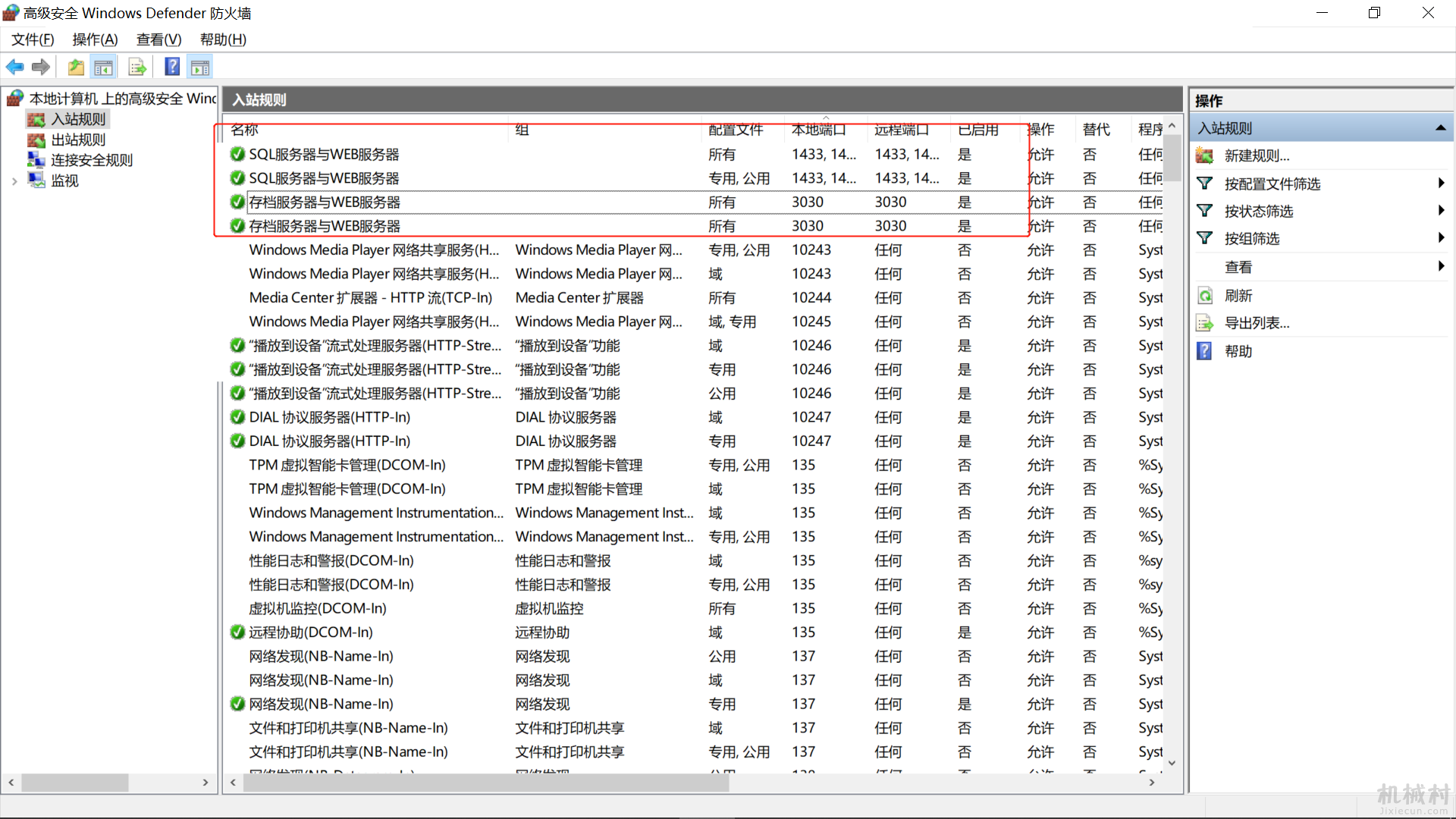Select 连接安全规则 in the left tree
This screenshot has height=819, width=1456.
coord(91,161)
